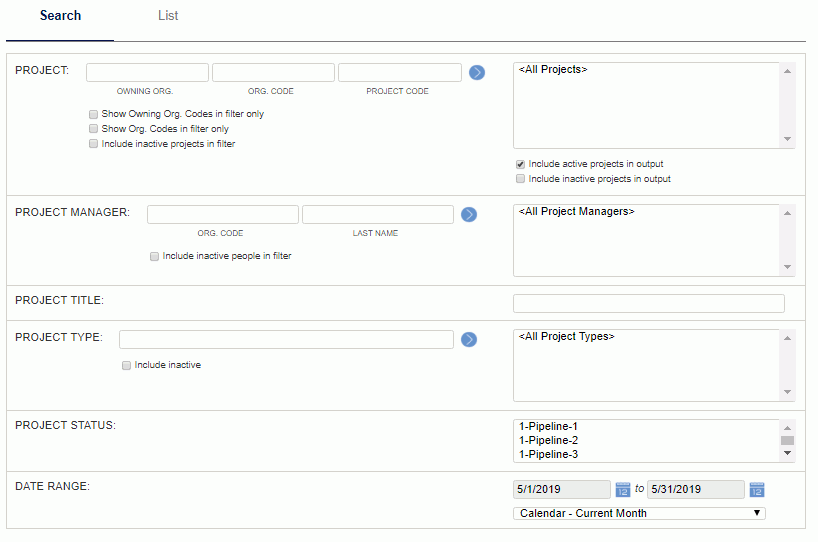This screenshot has width=818, height=542.
Task: Click the down arrow in the Project Types list
Action: coord(787,392)
